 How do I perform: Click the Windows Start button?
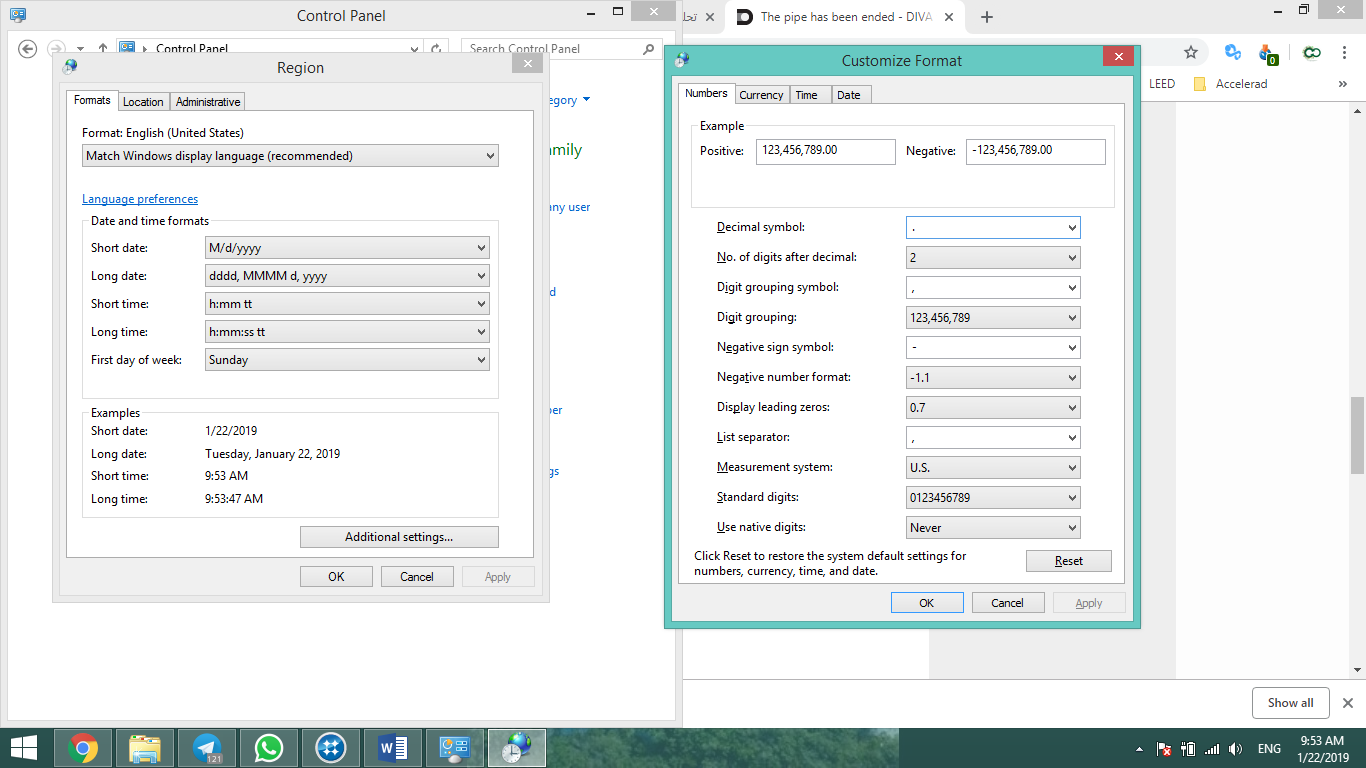pyautogui.click(x=24, y=748)
